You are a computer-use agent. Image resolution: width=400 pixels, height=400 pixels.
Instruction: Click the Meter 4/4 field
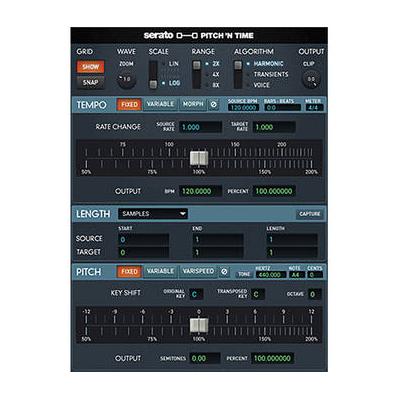(x=314, y=108)
